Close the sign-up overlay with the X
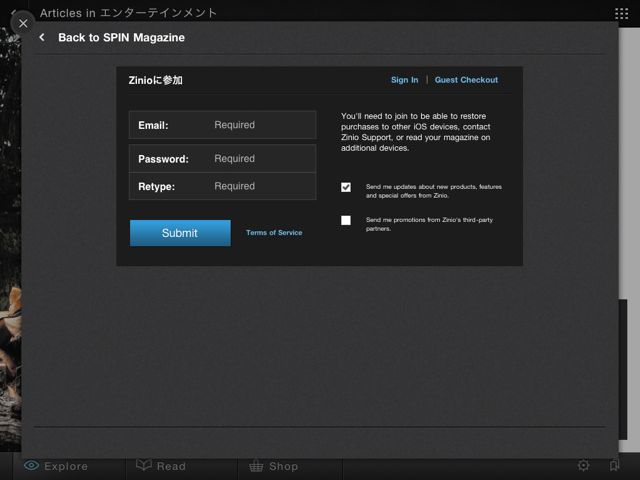Screen dimensions: 640x480 click(x=23, y=24)
